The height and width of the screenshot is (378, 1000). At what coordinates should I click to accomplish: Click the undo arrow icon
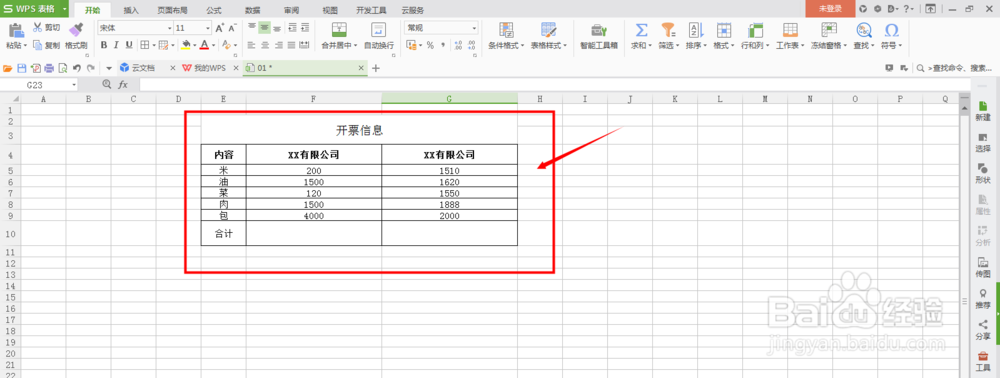coord(77,68)
